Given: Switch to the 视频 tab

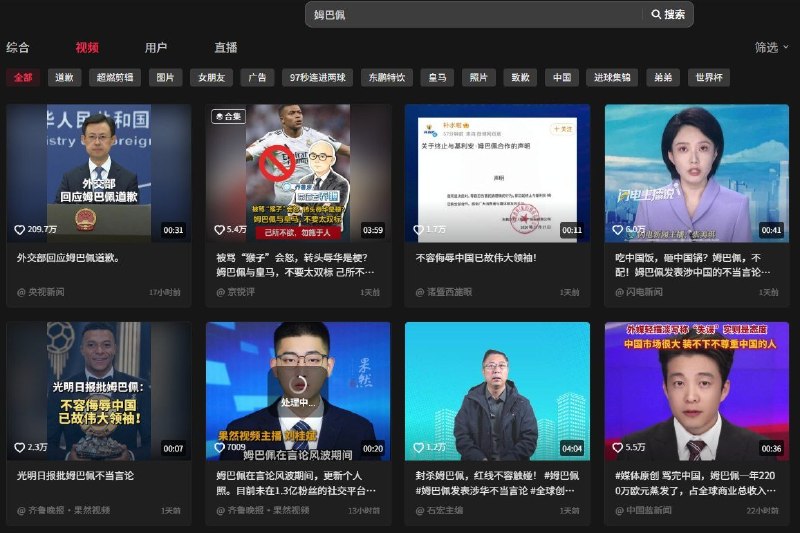Looking at the screenshot, I should coord(87,47).
